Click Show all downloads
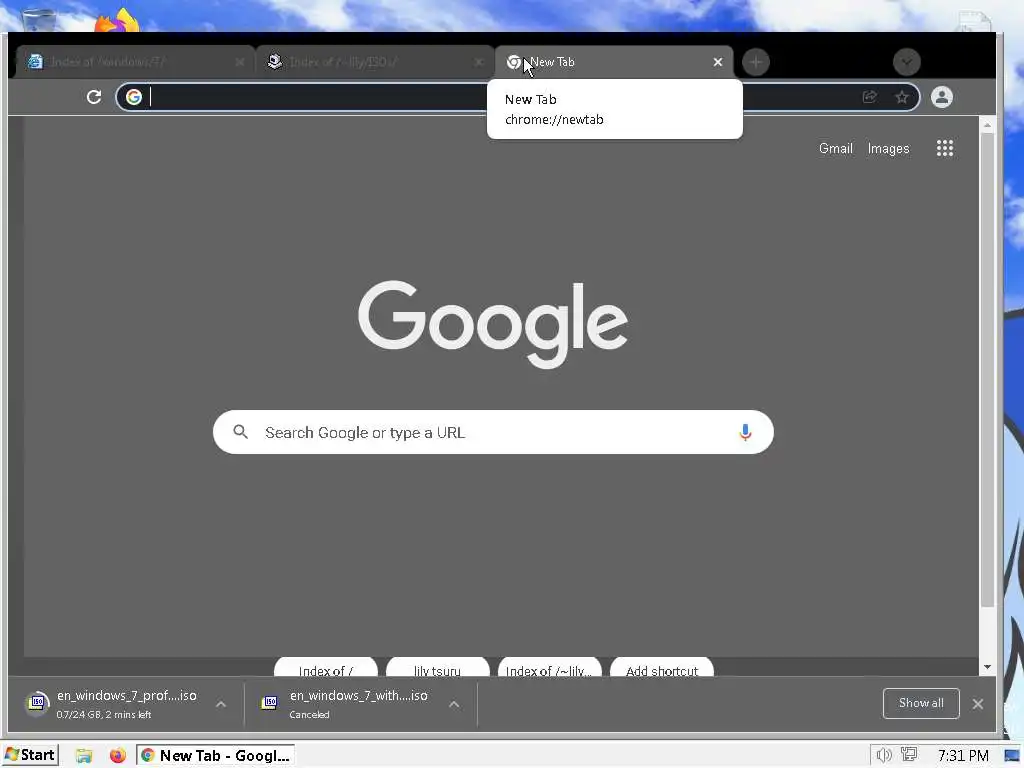 921,703
